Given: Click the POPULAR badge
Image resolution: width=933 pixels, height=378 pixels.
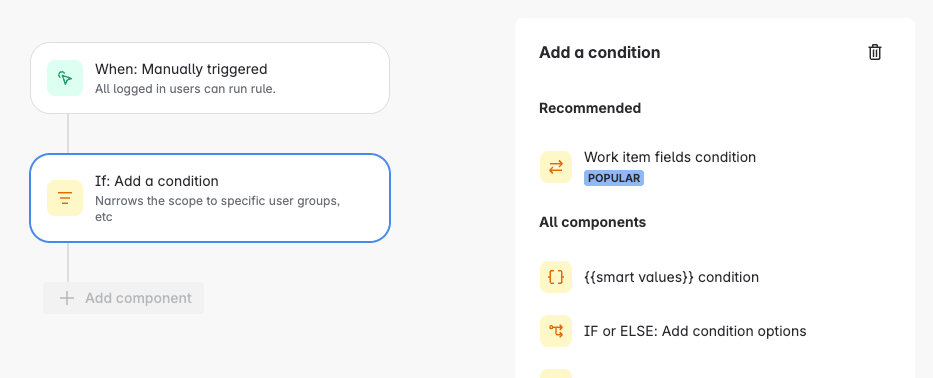Looking at the screenshot, I should pyautogui.click(x=613, y=178).
